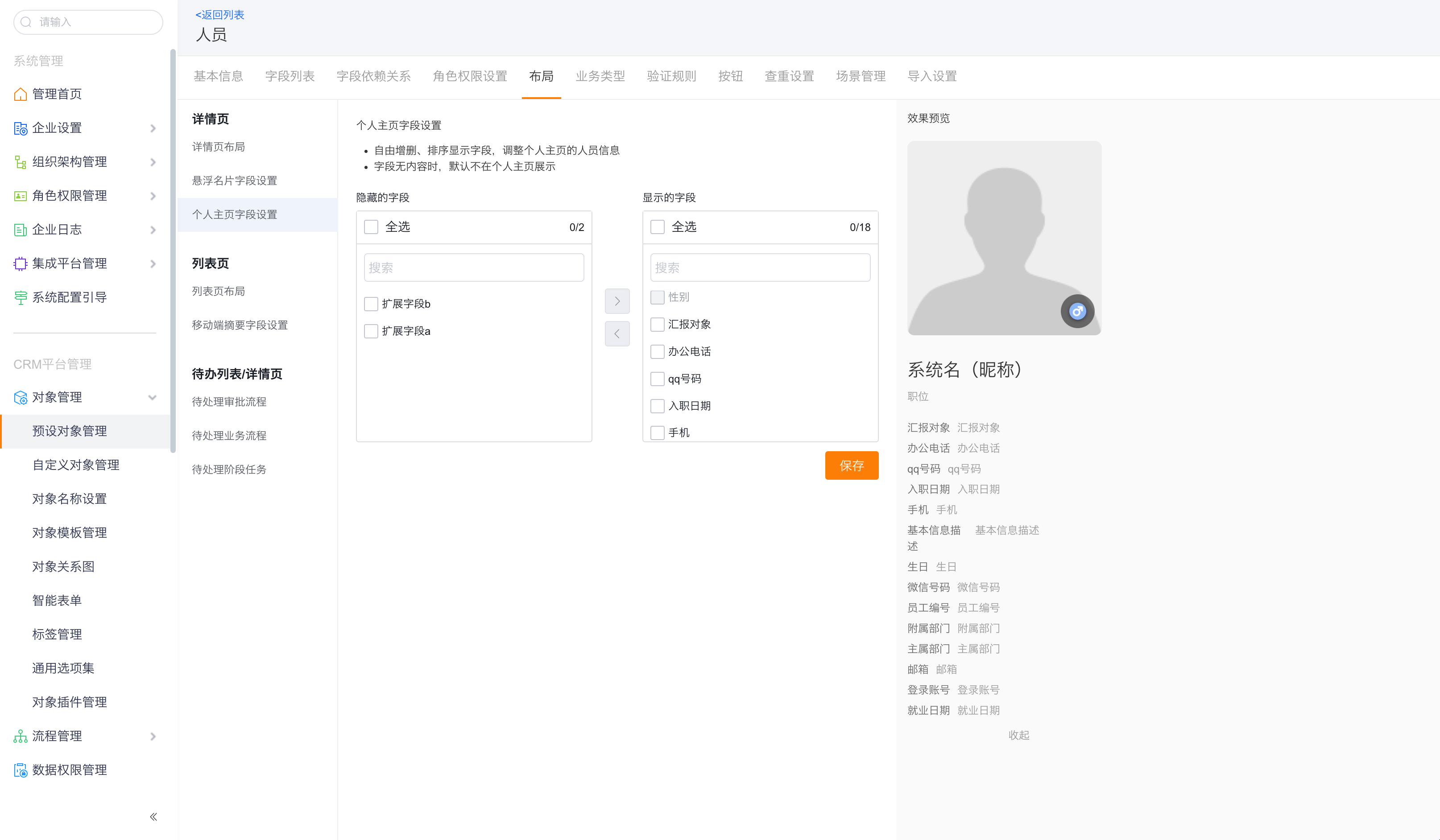Check the 扩展字段b checkbox
This screenshot has height=840, width=1440.
click(x=372, y=304)
